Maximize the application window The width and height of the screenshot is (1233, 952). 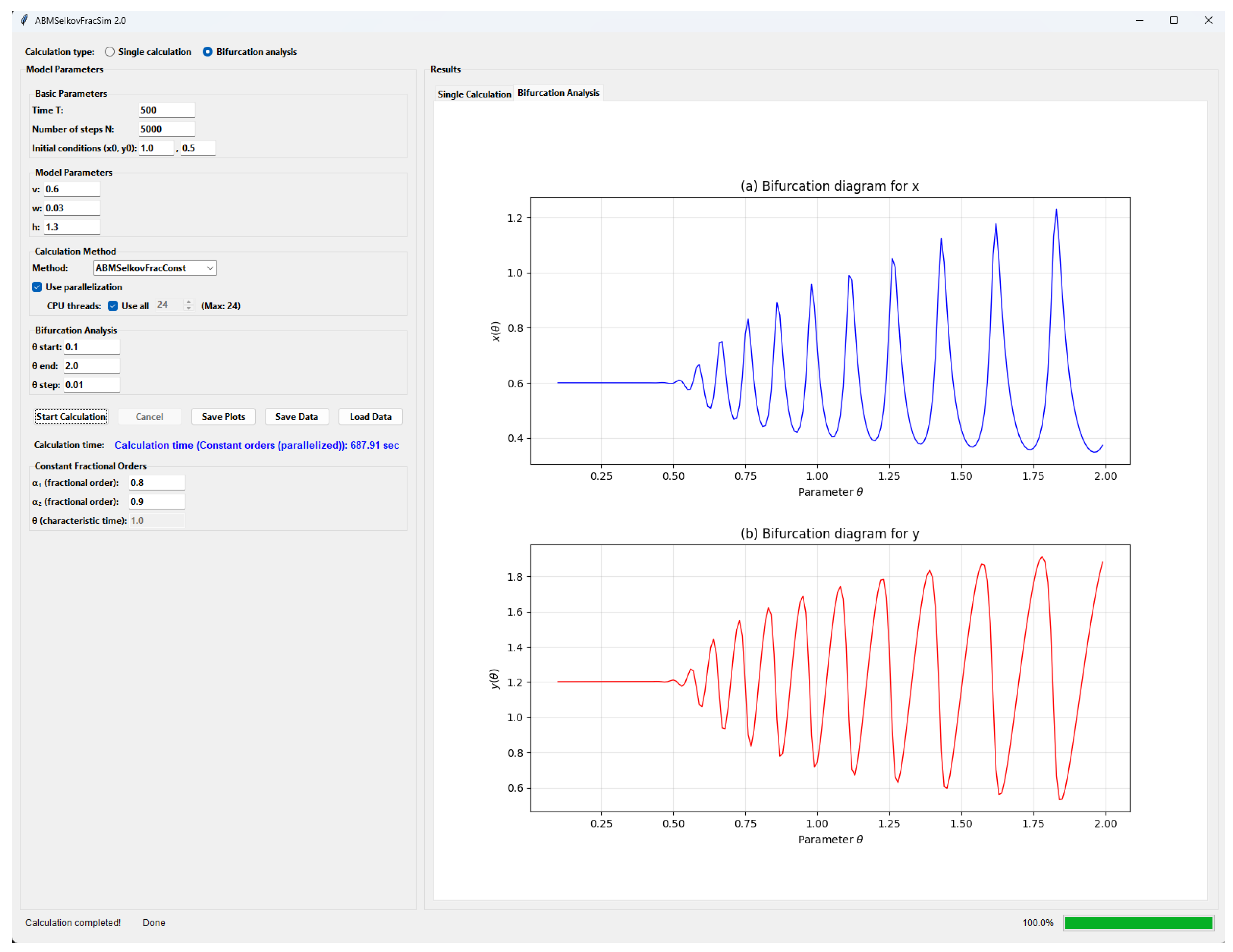coord(1174,20)
